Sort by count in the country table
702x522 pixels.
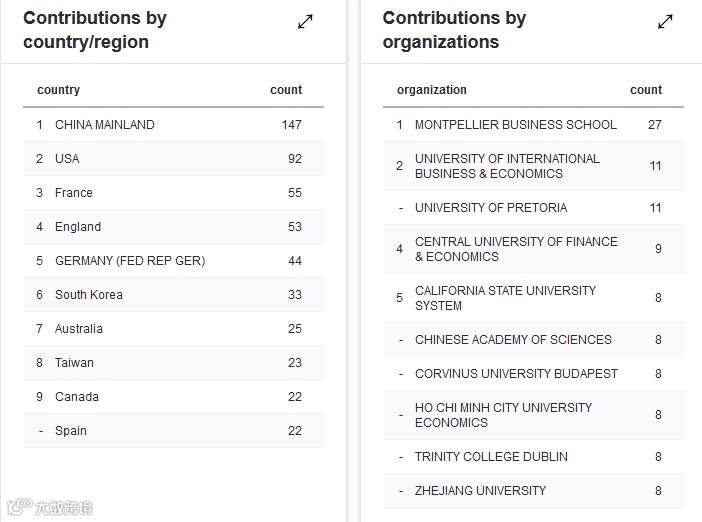[285, 90]
